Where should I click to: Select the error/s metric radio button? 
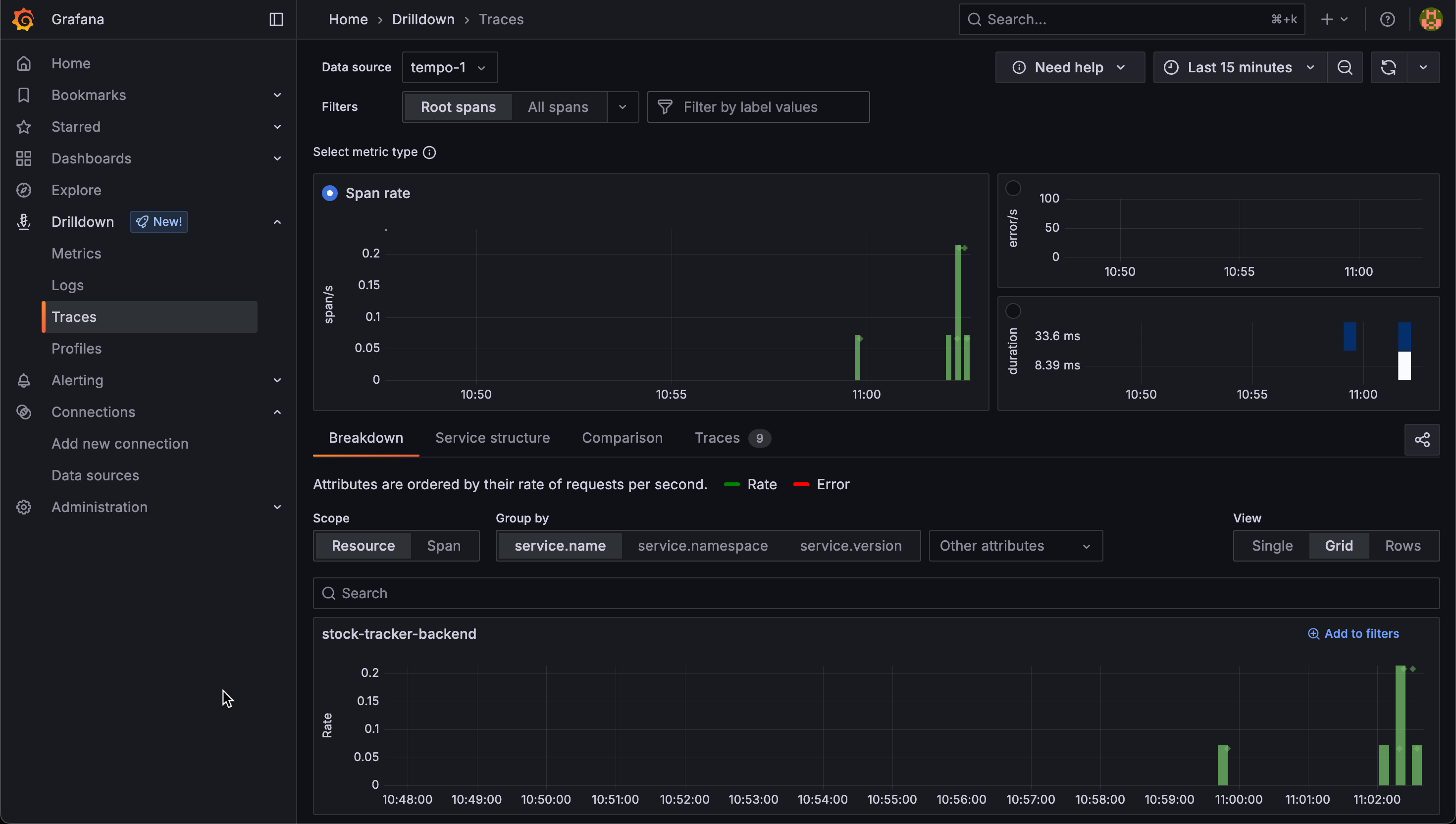[x=1013, y=189]
